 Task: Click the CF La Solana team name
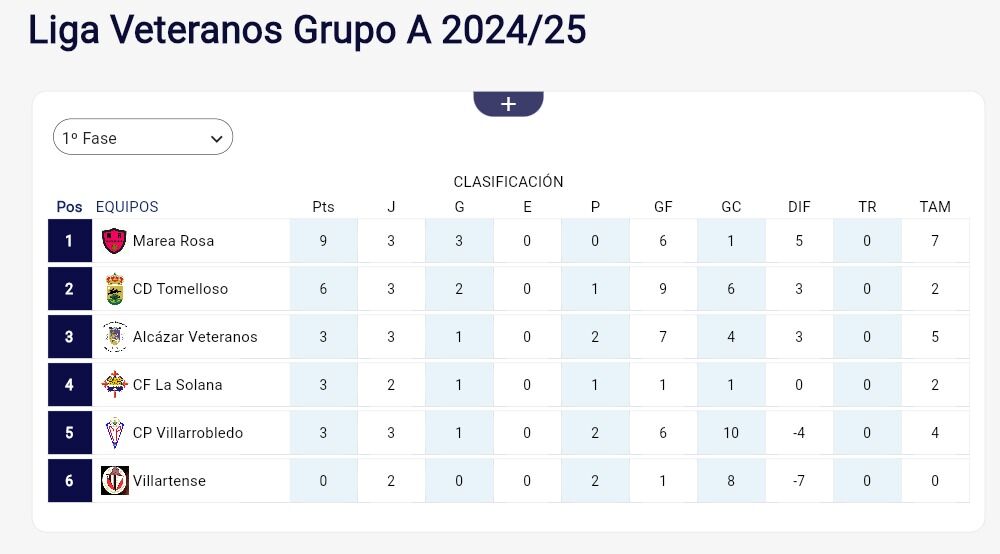click(177, 385)
